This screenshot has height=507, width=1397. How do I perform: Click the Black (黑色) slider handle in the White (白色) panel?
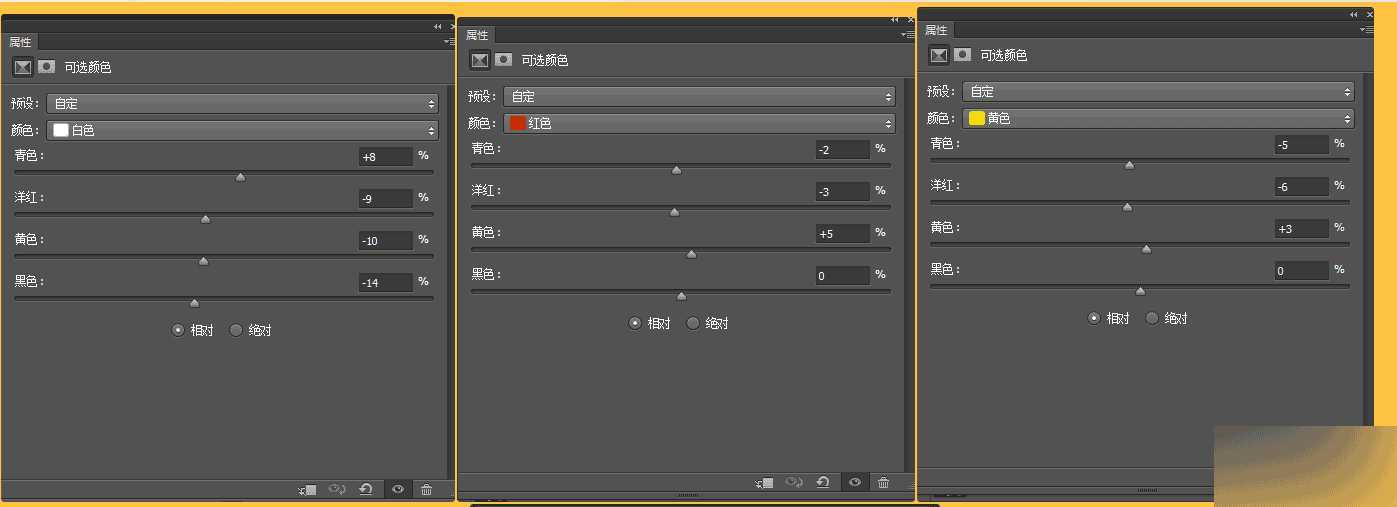click(x=194, y=303)
